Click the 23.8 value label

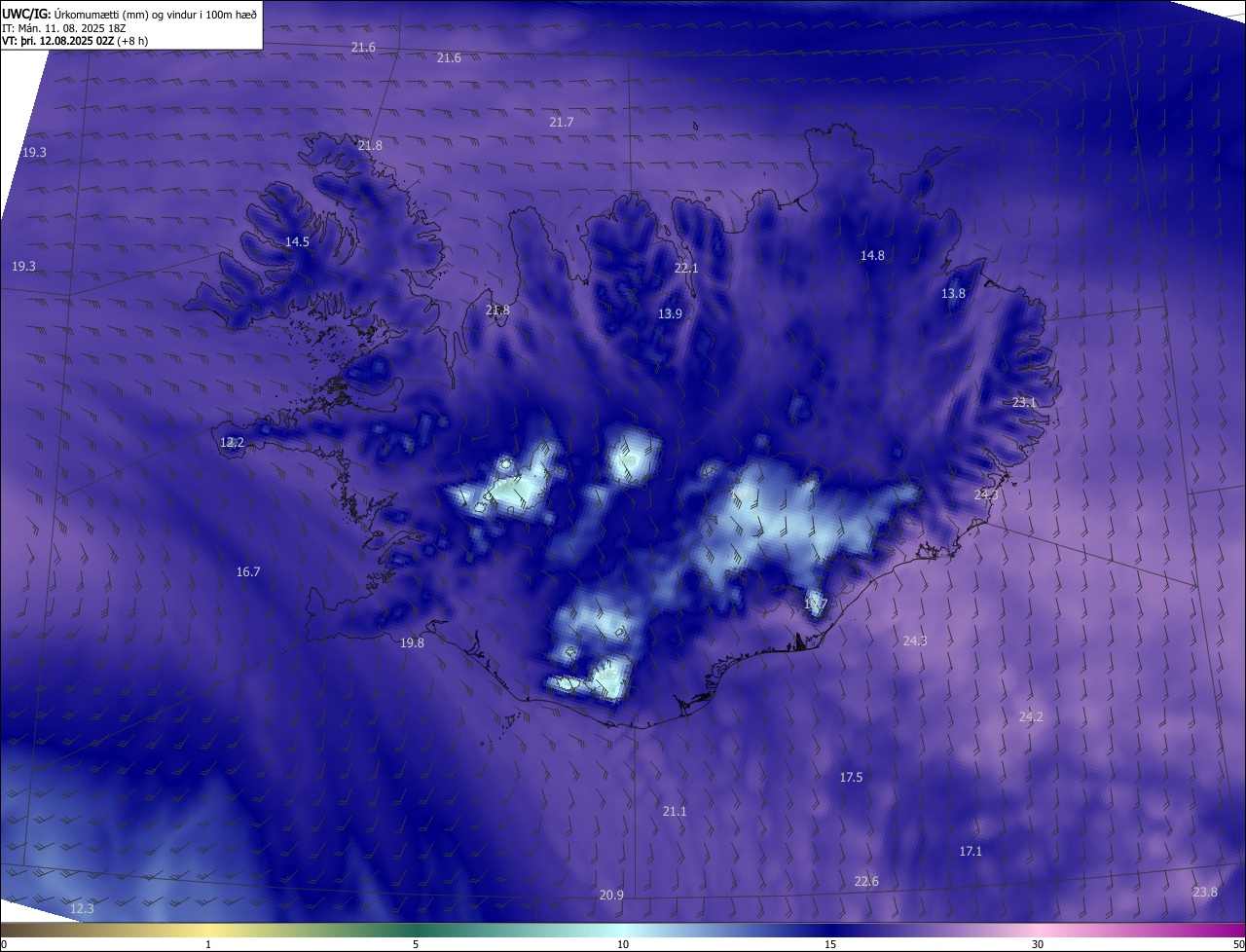[x=1204, y=893]
